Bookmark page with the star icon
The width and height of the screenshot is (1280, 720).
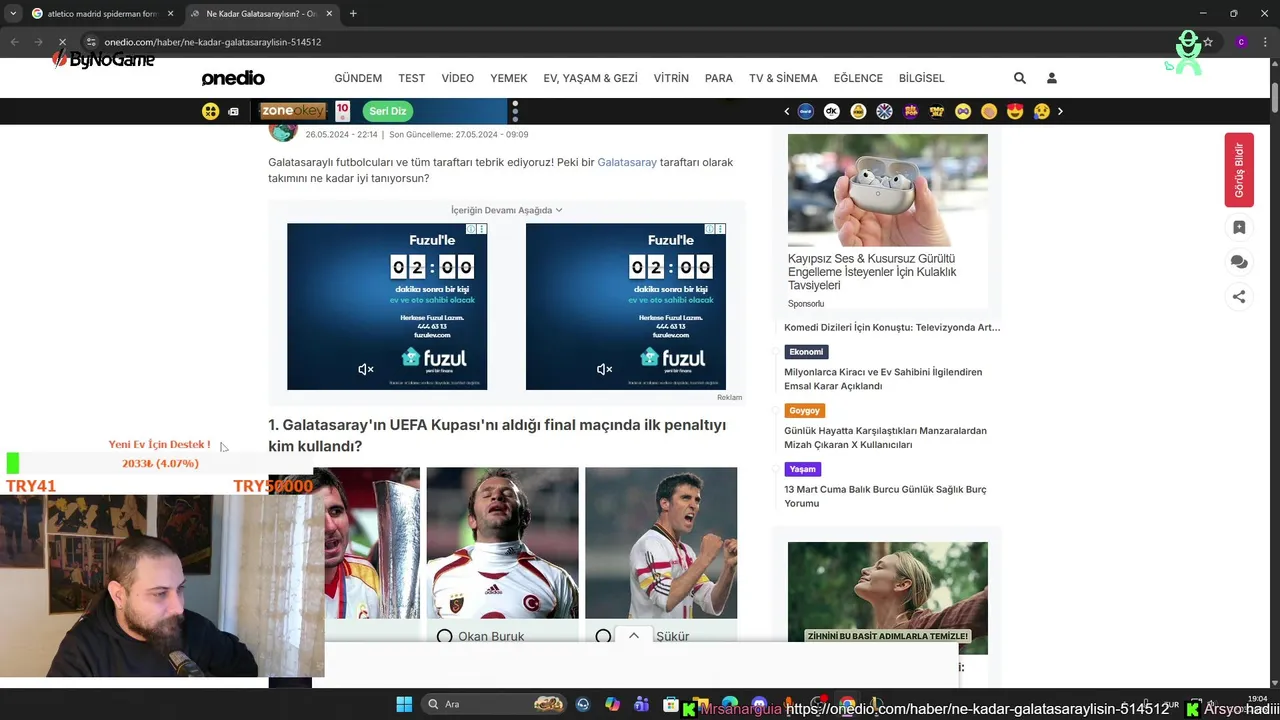click(1208, 42)
